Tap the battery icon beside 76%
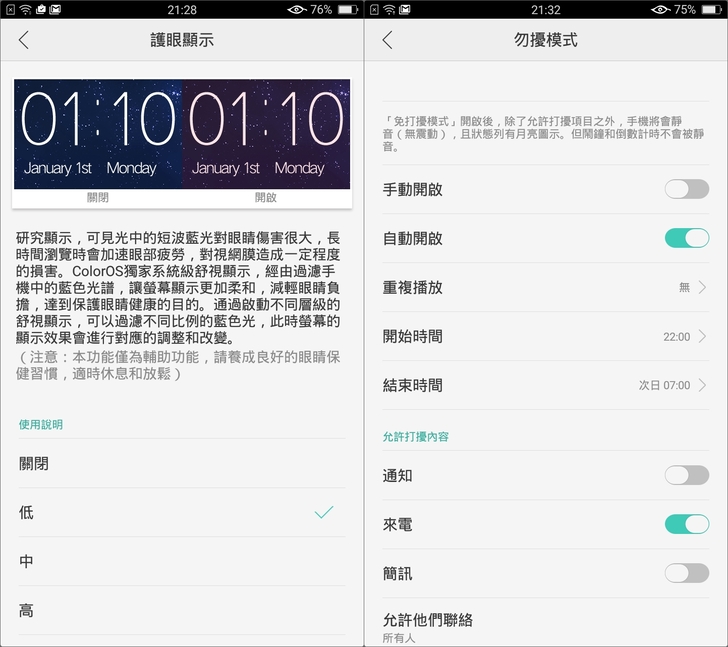 click(348, 9)
